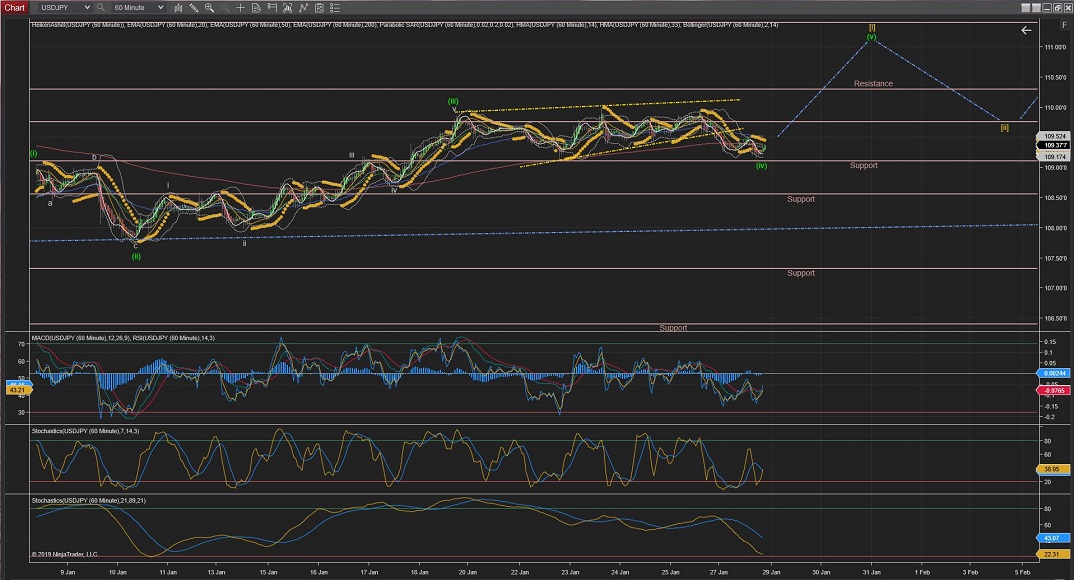The height and width of the screenshot is (580, 1074).
Task: Select the red MACD value marker on axis
Action: click(x=1054, y=390)
